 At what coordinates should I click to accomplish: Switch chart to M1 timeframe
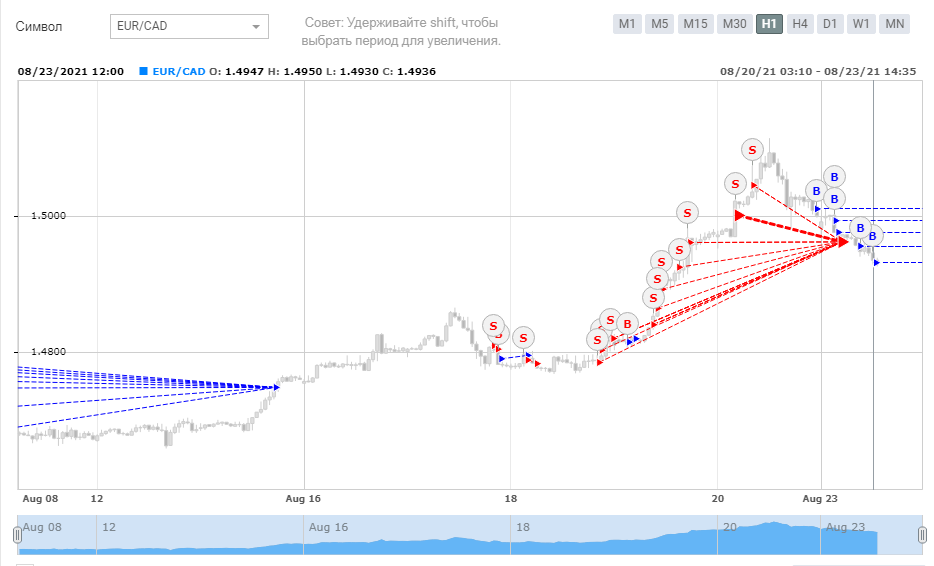(x=627, y=24)
